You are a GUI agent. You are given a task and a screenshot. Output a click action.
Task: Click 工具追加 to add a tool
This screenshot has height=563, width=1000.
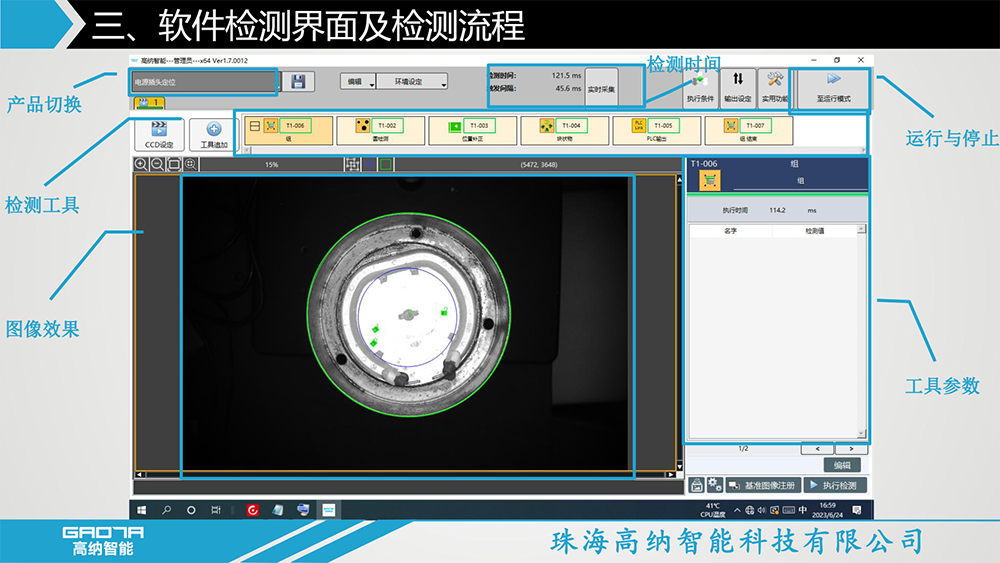coord(214,135)
